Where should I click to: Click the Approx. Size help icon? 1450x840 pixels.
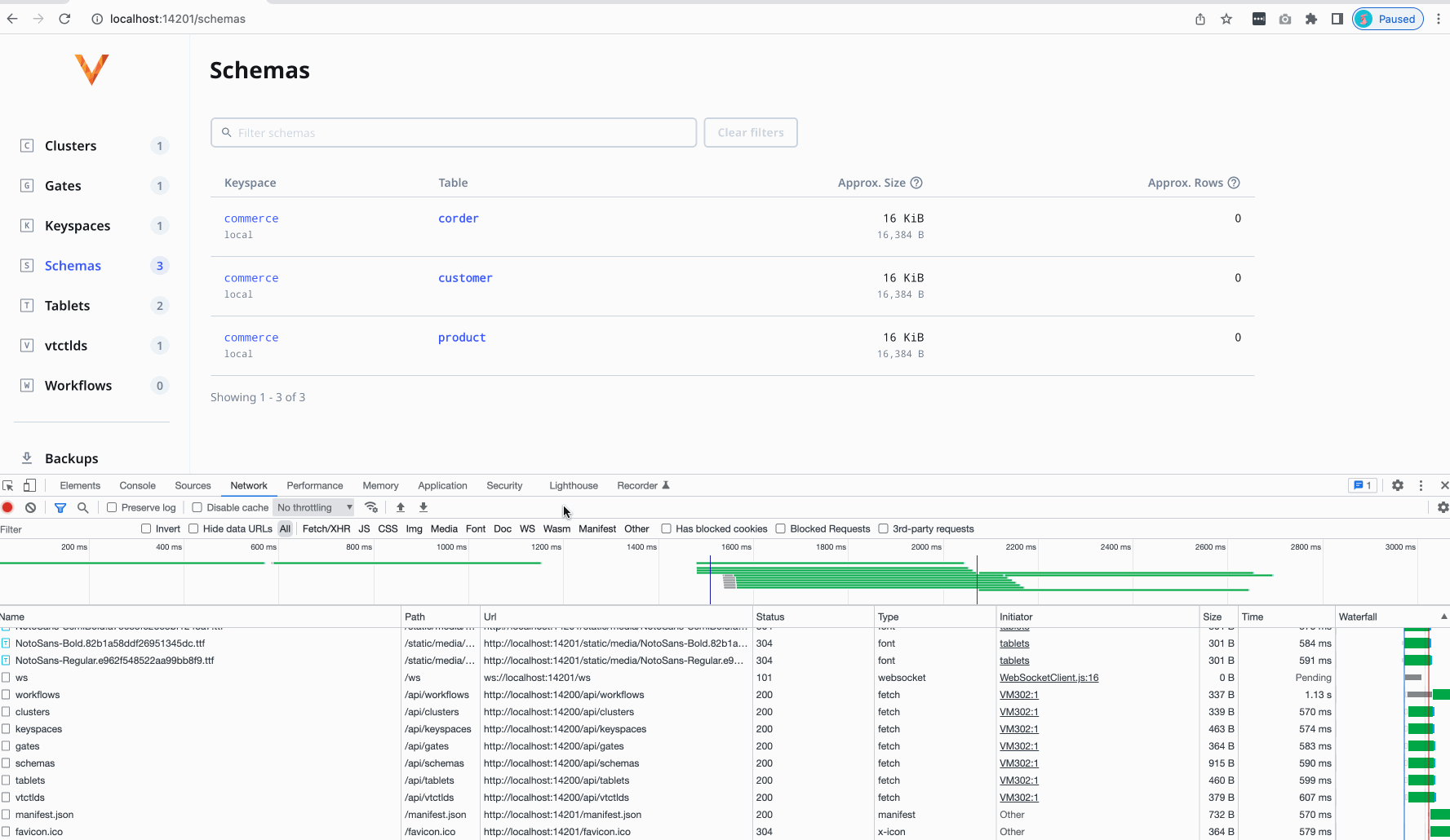click(916, 183)
